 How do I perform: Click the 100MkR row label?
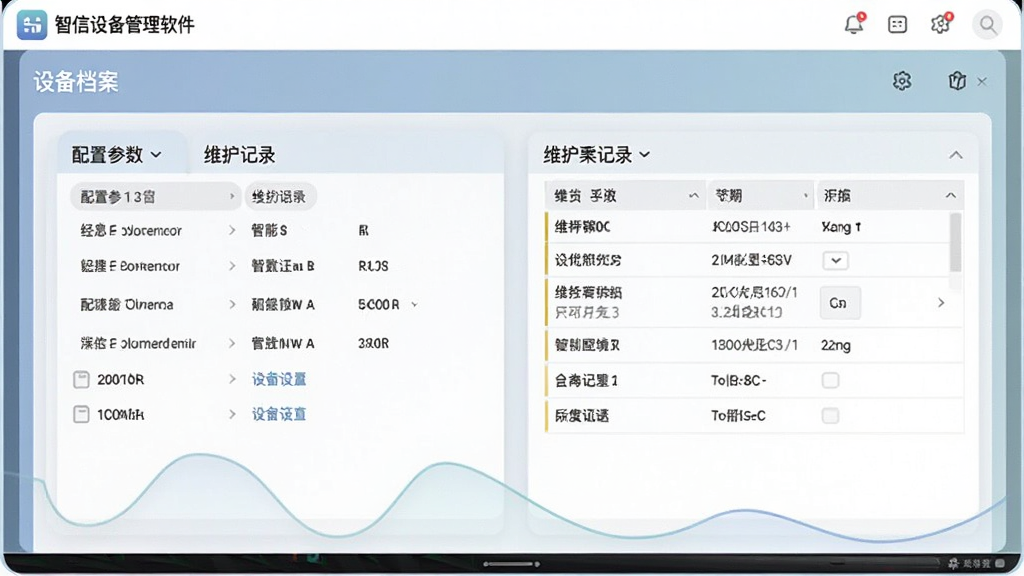(120, 414)
